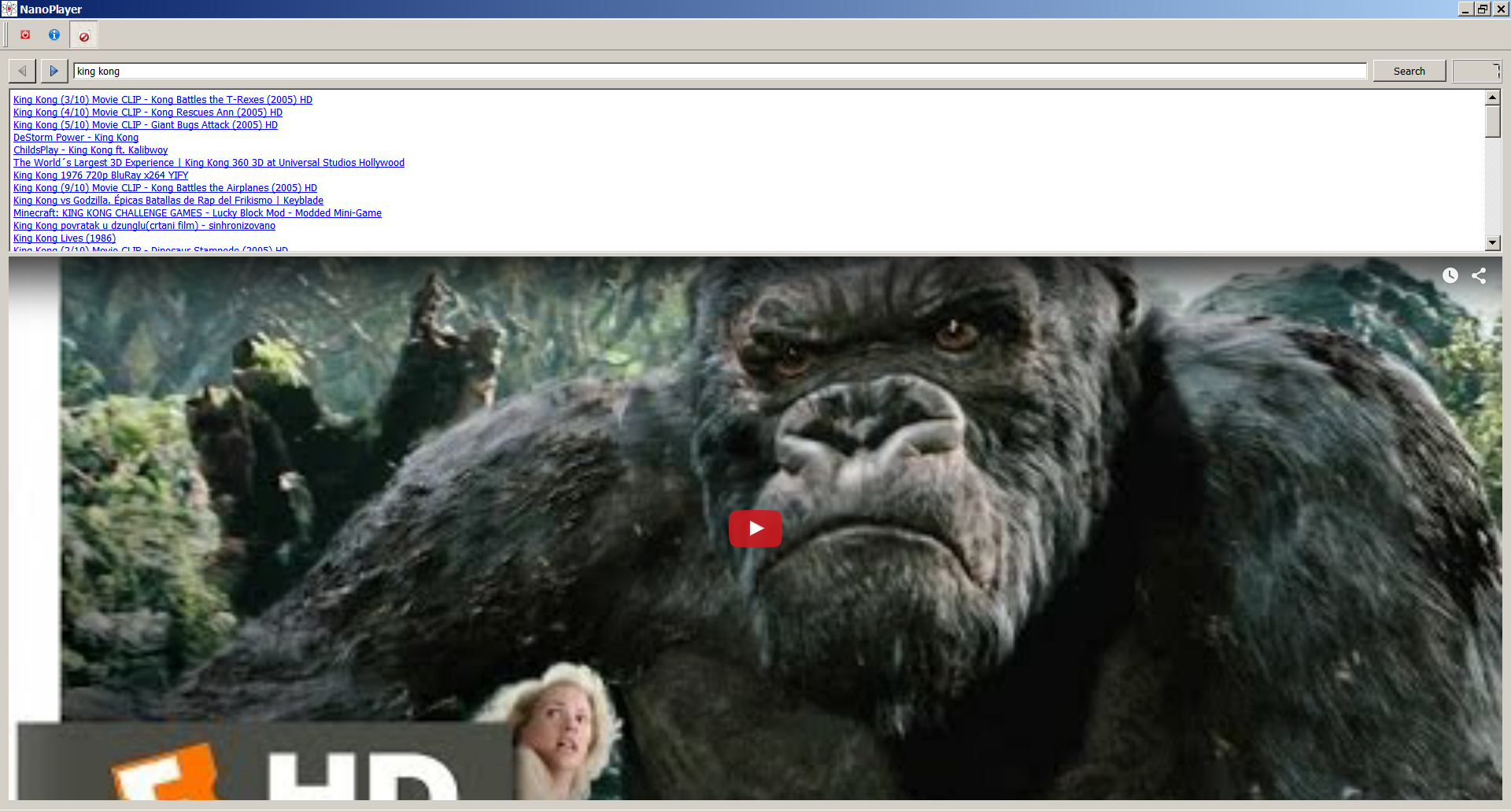Click the search field containing 'king kong'
Image resolution: width=1511 pixels, height=812 pixels.
point(720,71)
